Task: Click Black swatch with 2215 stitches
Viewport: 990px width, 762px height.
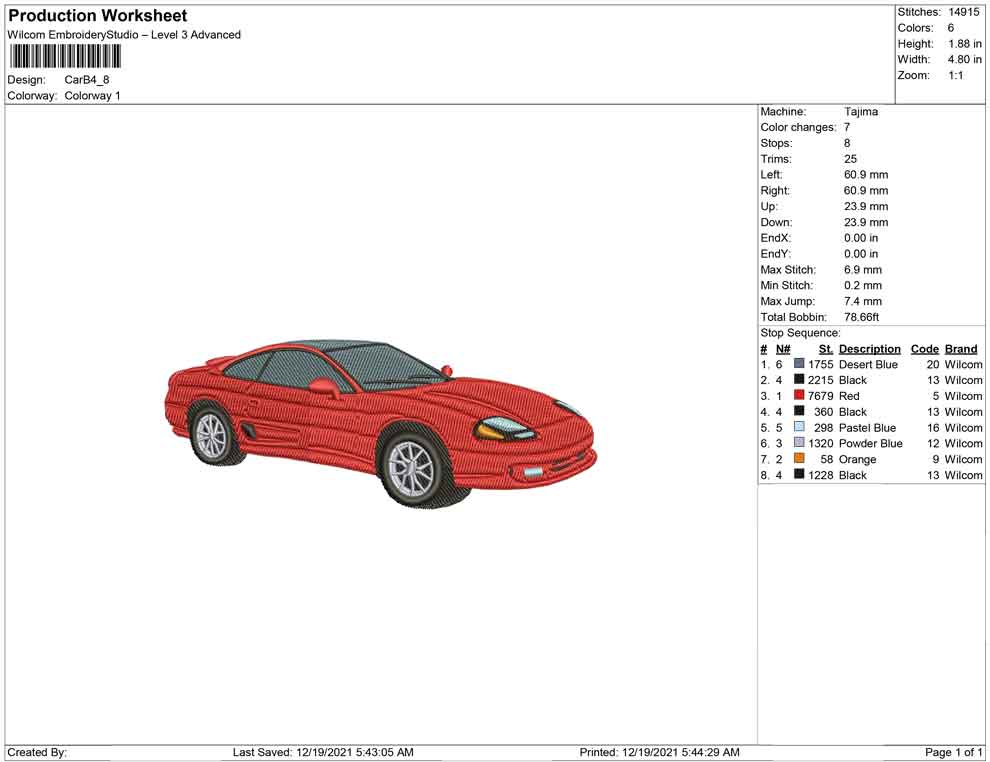Action: pos(799,380)
